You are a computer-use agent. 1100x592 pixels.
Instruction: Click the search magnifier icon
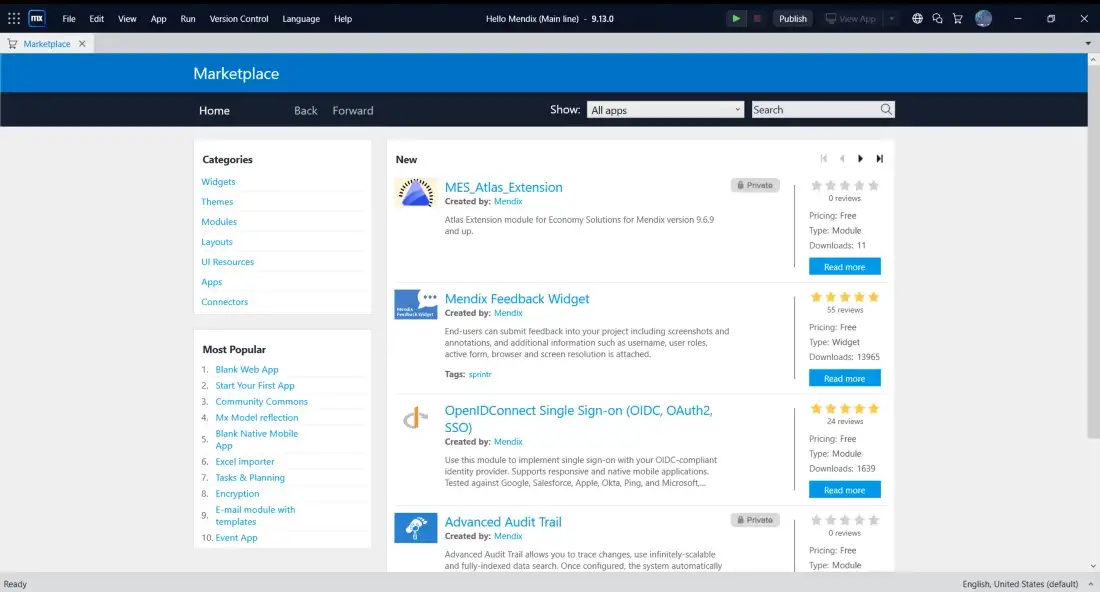886,109
